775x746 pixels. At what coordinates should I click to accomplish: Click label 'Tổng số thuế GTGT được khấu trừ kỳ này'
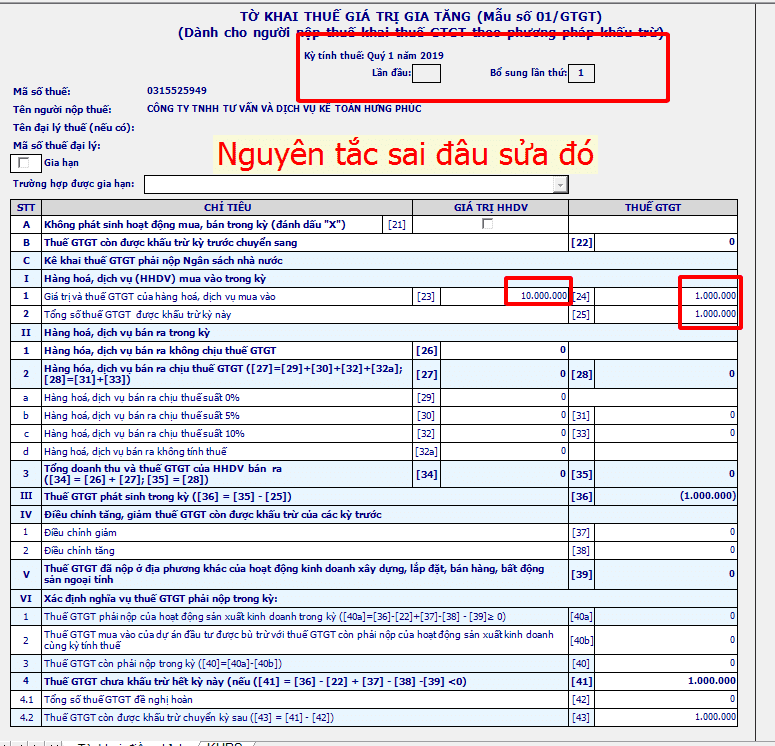click(x=137, y=314)
